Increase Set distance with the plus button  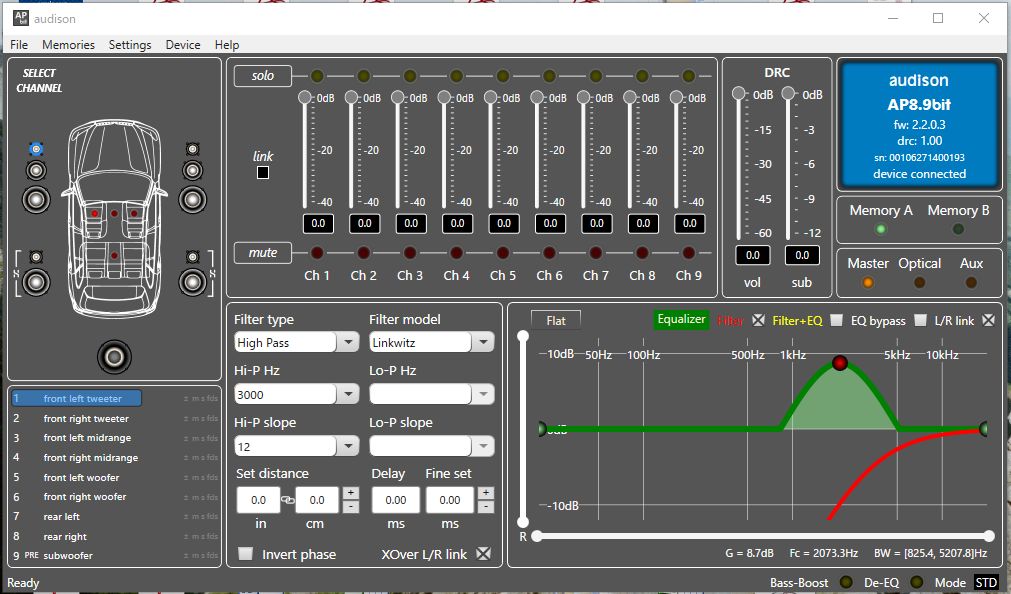click(350, 493)
